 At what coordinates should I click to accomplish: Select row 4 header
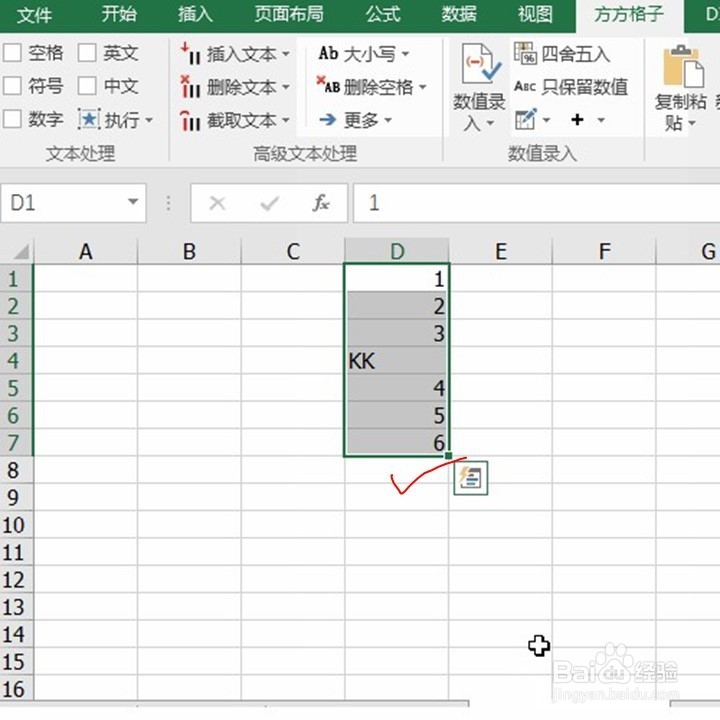click(x=16, y=360)
